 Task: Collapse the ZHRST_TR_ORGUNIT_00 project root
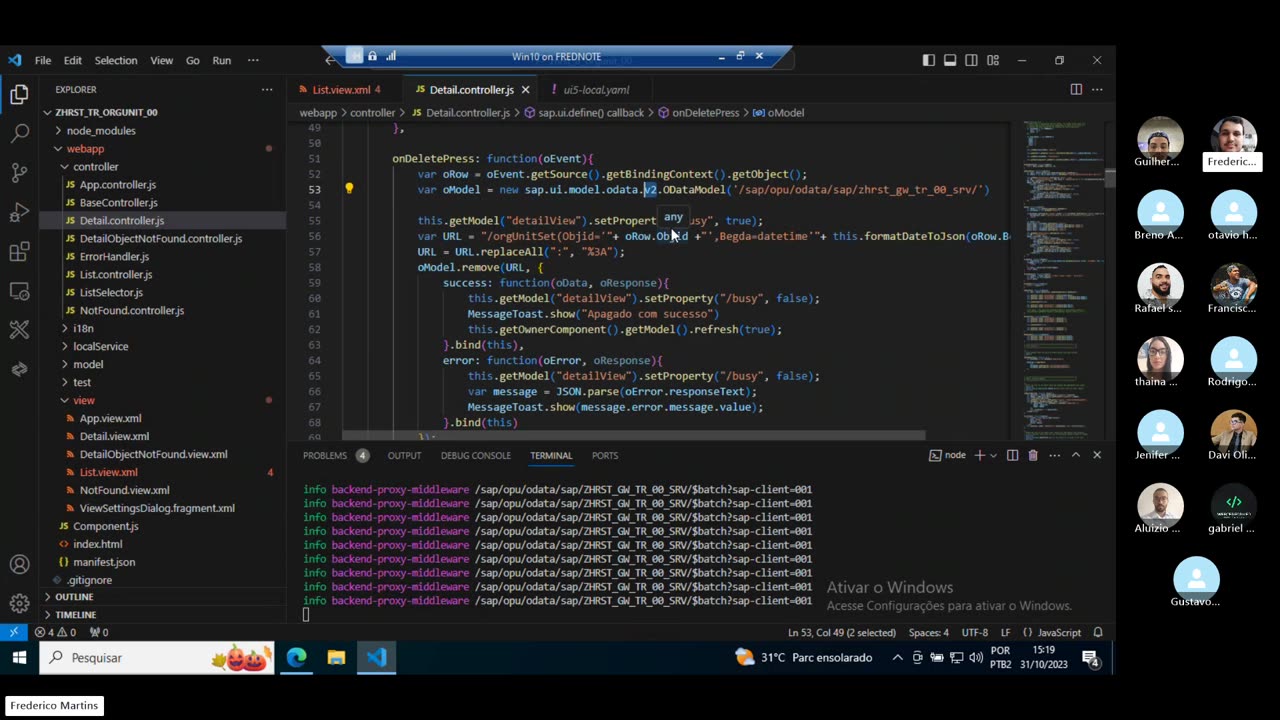(162, 112)
